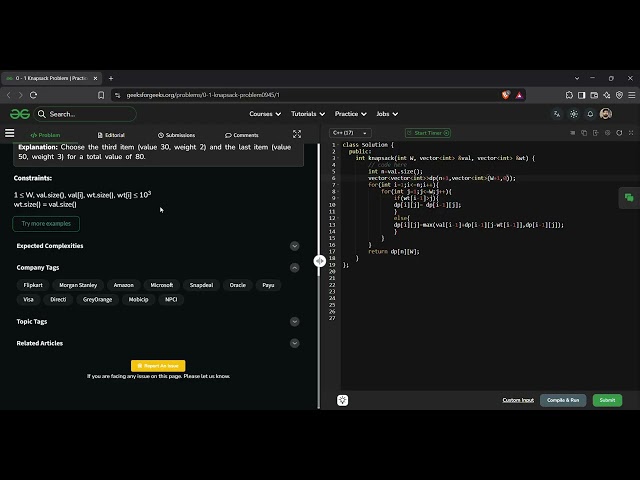Click Compile & Run button
640x480 pixels.
pyautogui.click(x=563, y=400)
